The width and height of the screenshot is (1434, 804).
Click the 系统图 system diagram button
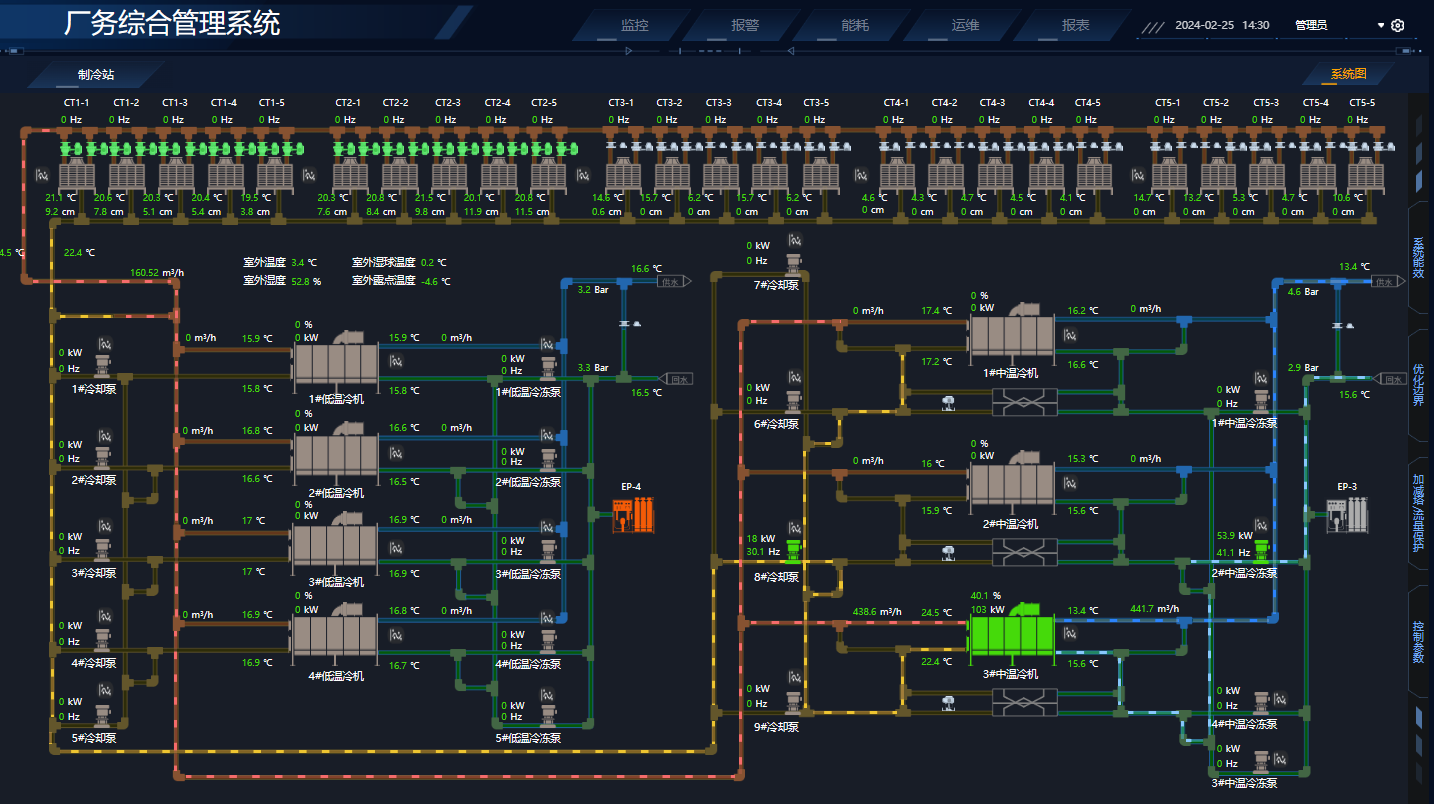pos(1347,74)
